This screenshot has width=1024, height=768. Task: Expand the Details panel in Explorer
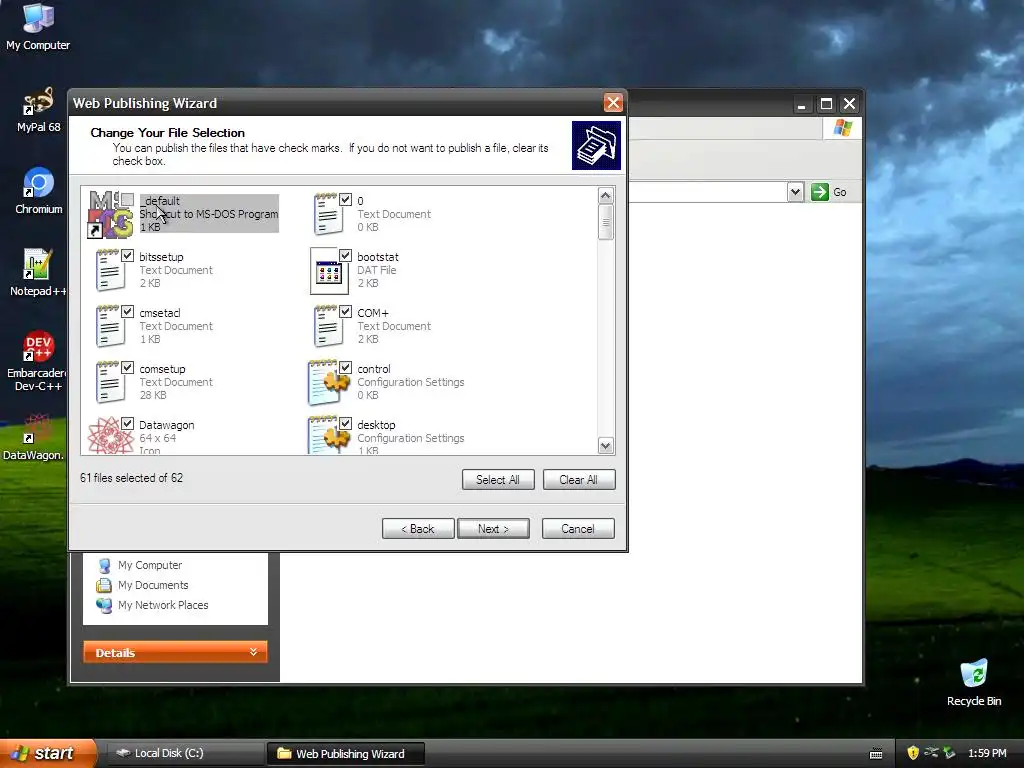point(175,652)
